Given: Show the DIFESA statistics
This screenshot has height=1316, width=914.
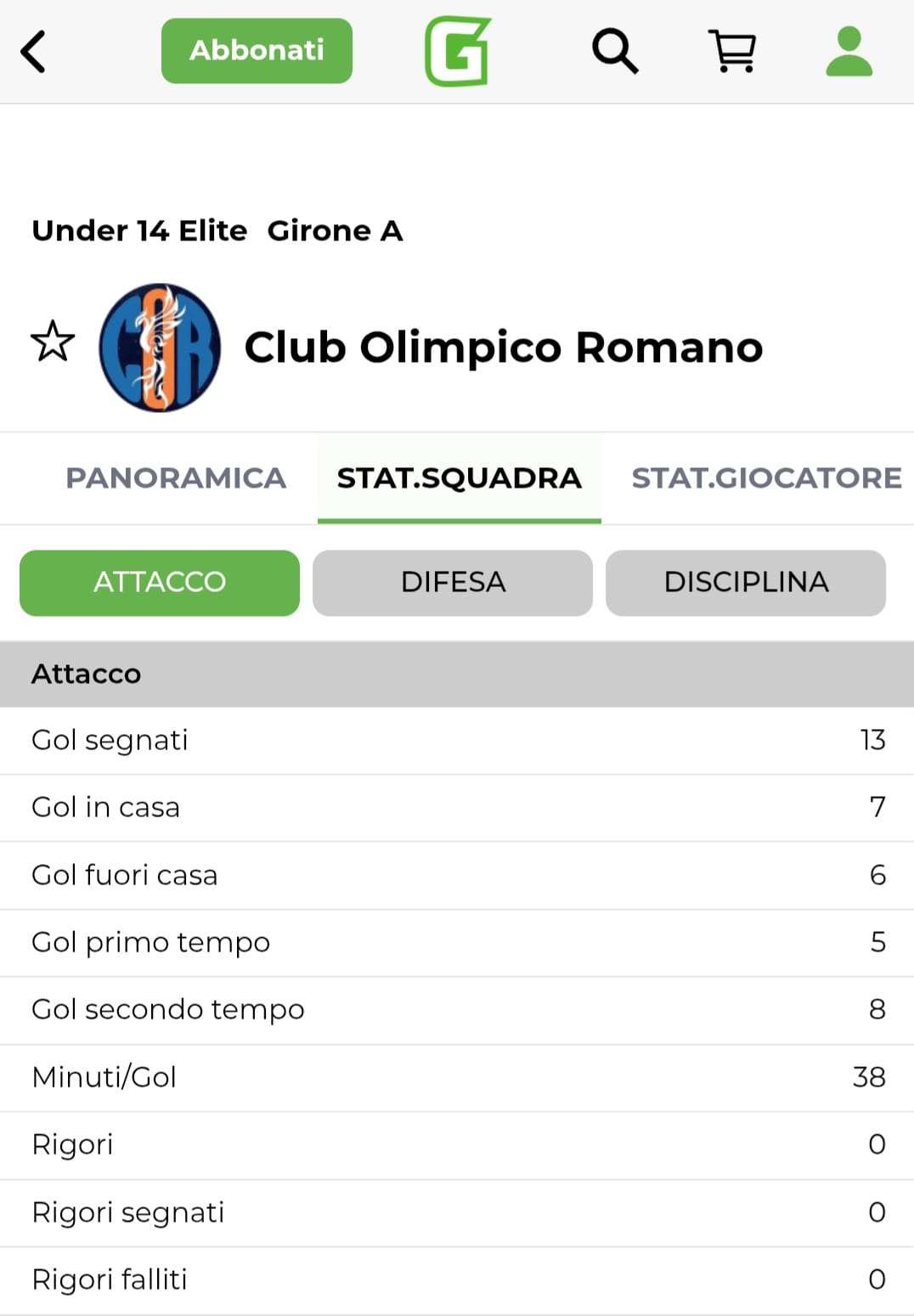Looking at the screenshot, I should click(x=453, y=582).
